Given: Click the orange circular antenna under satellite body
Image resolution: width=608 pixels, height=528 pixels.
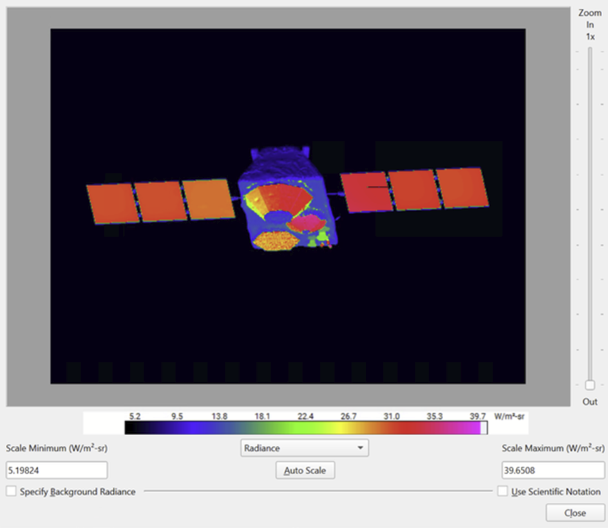Looking at the screenshot, I should click(272, 240).
